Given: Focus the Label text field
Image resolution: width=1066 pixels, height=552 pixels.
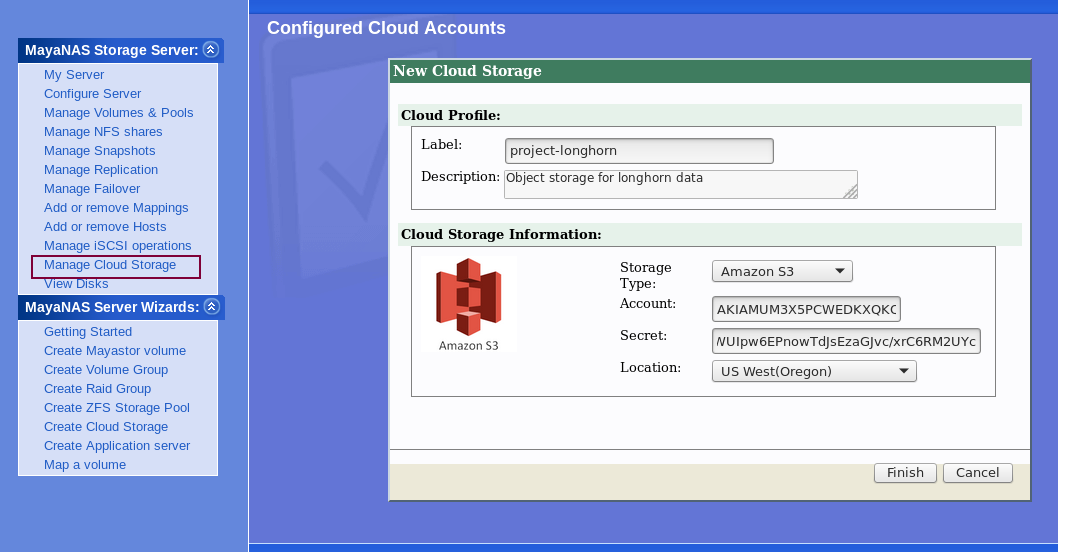Looking at the screenshot, I should pyautogui.click(x=639, y=151).
